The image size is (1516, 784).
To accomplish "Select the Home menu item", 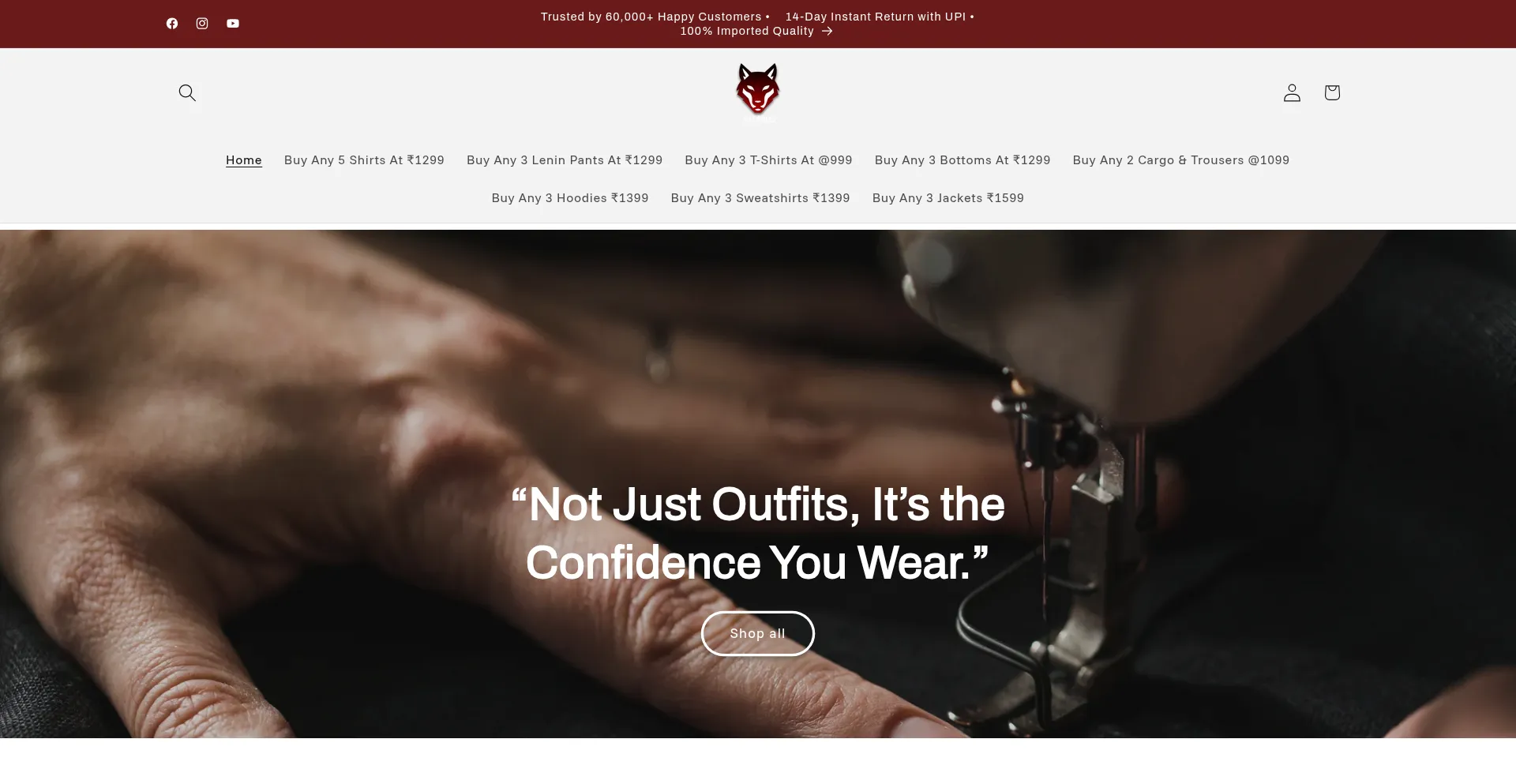I will (244, 160).
